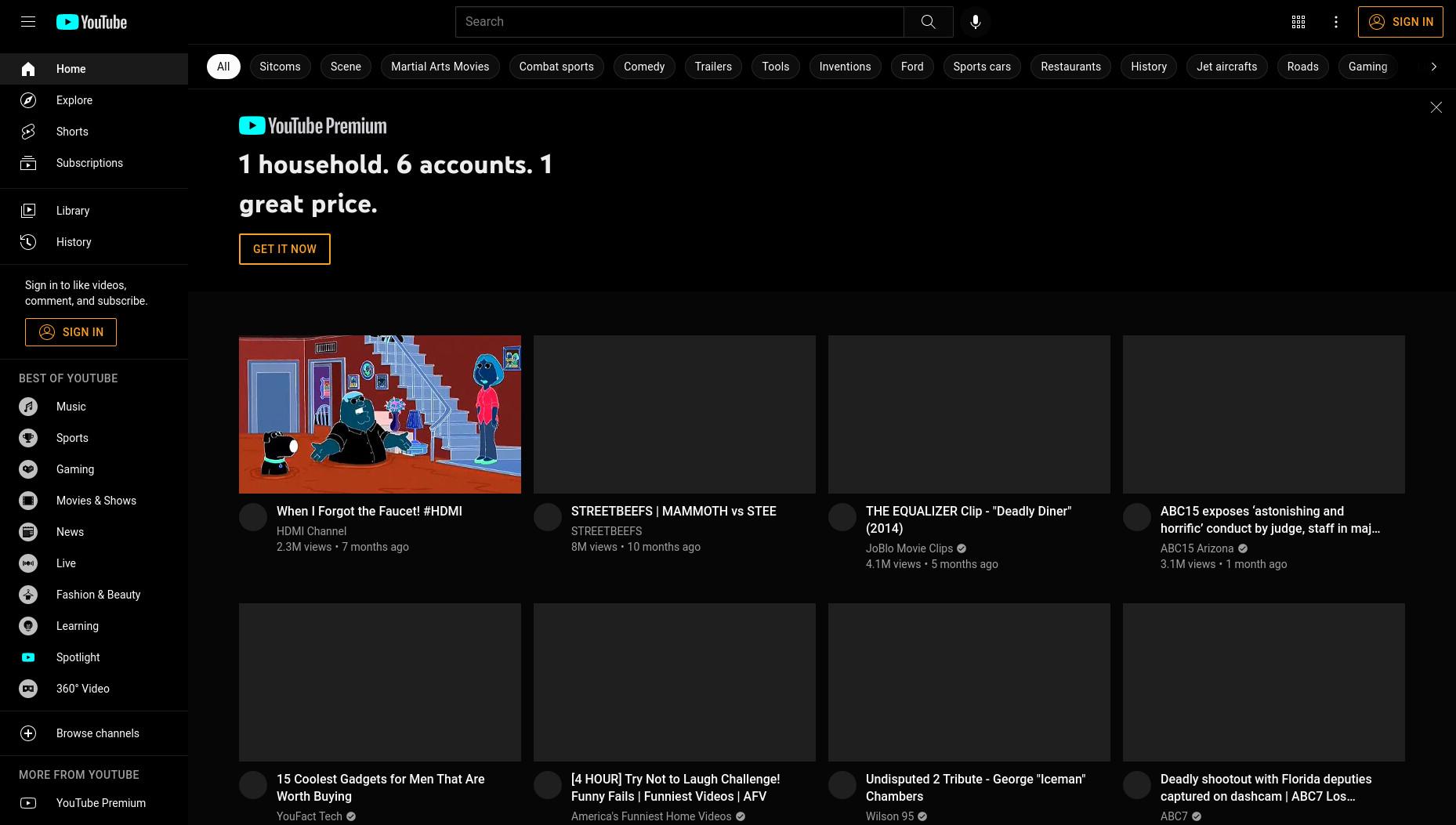Open Shorts from the sidebar
1456x825 pixels.
click(x=94, y=132)
